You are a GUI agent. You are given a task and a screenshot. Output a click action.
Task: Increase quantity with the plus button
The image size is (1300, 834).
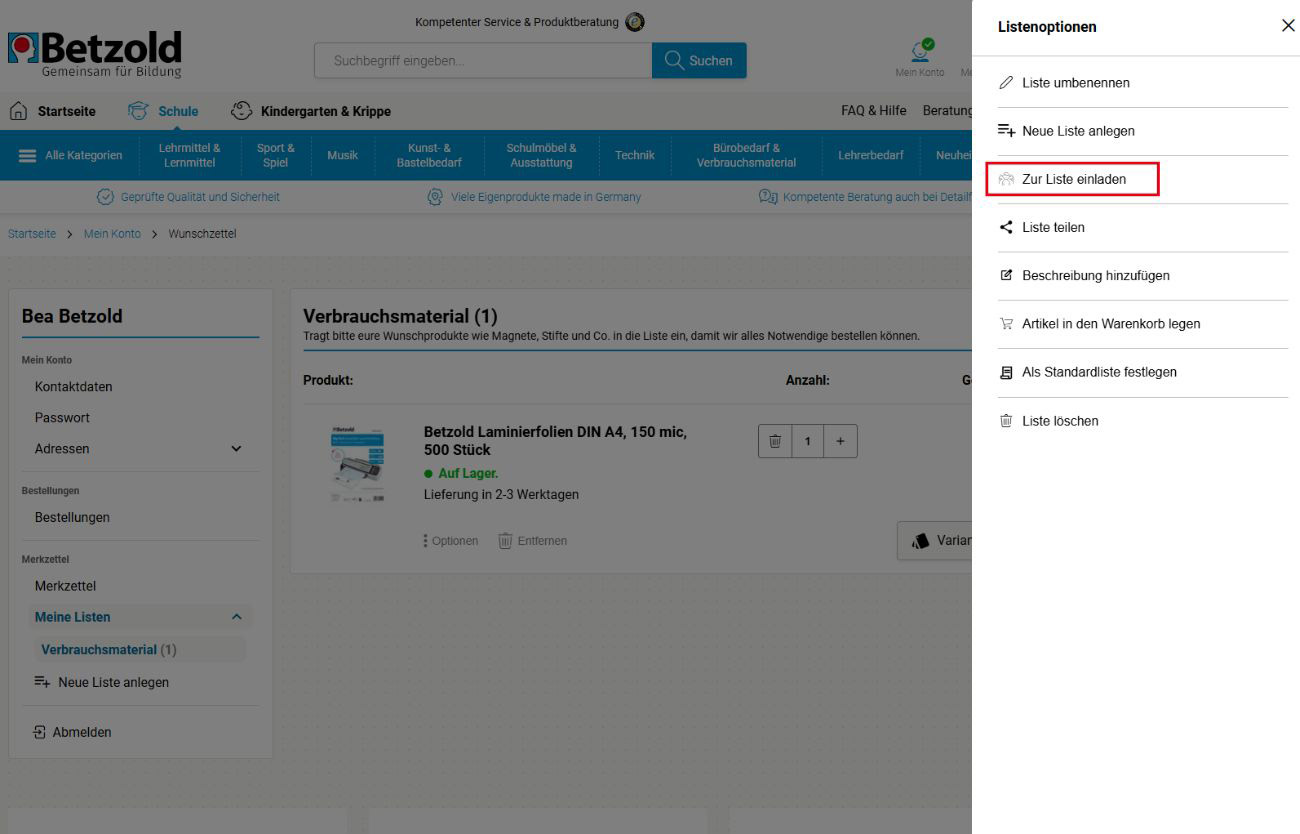(x=840, y=441)
